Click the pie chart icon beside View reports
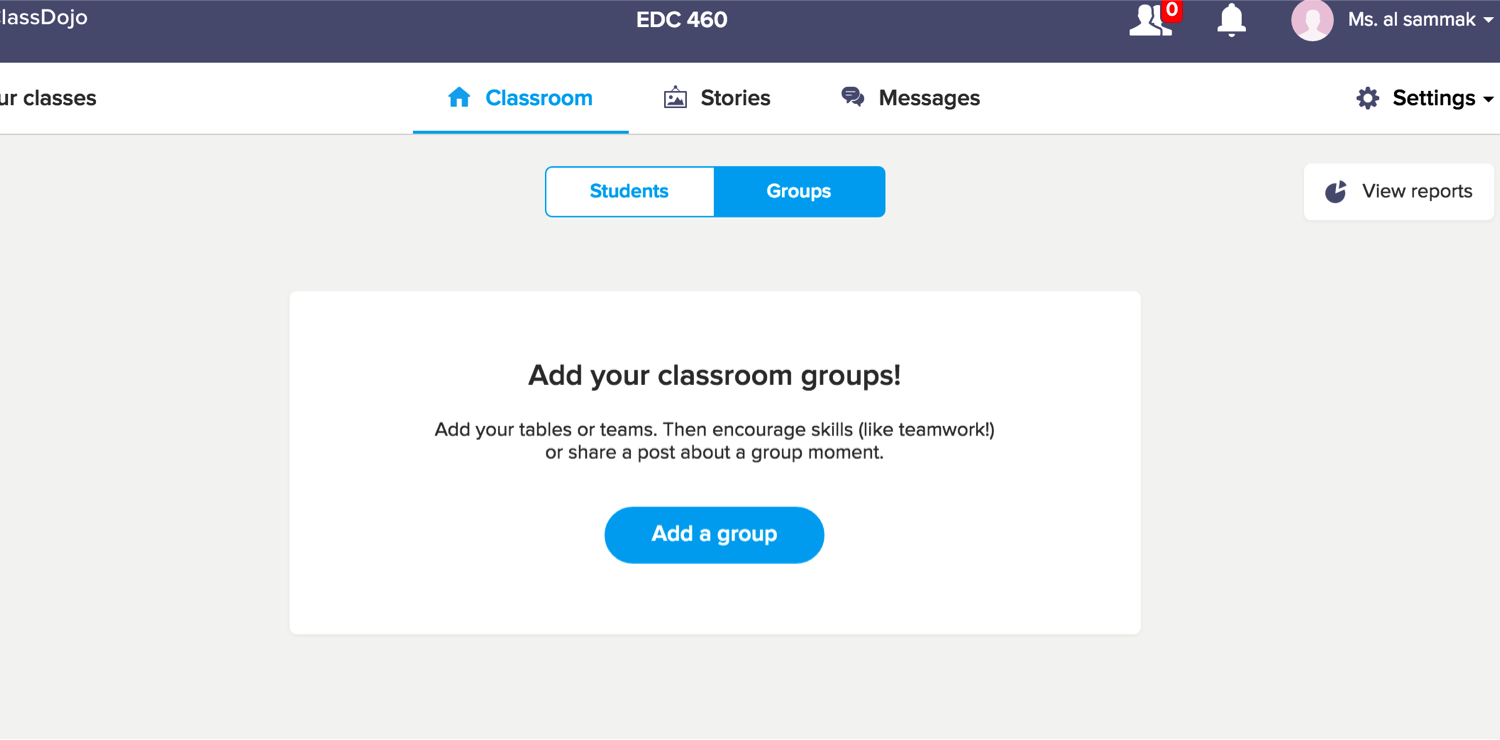This screenshot has width=1500, height=740. tap(1335, 191)
